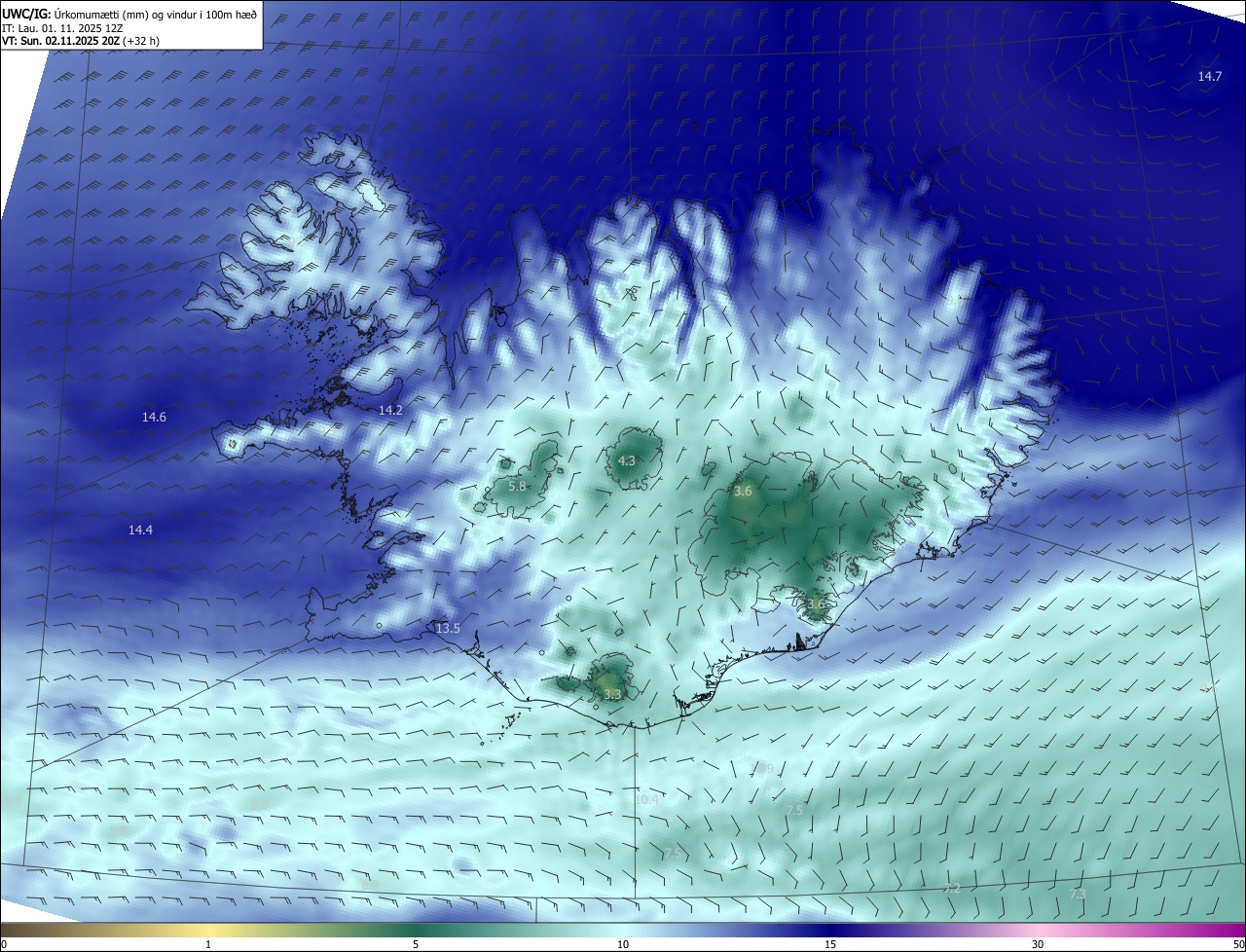This screenshot has width=1246, height=952.
Task: Click the 7.3 value near the bottom edge
Action: tap(1078, 894)
